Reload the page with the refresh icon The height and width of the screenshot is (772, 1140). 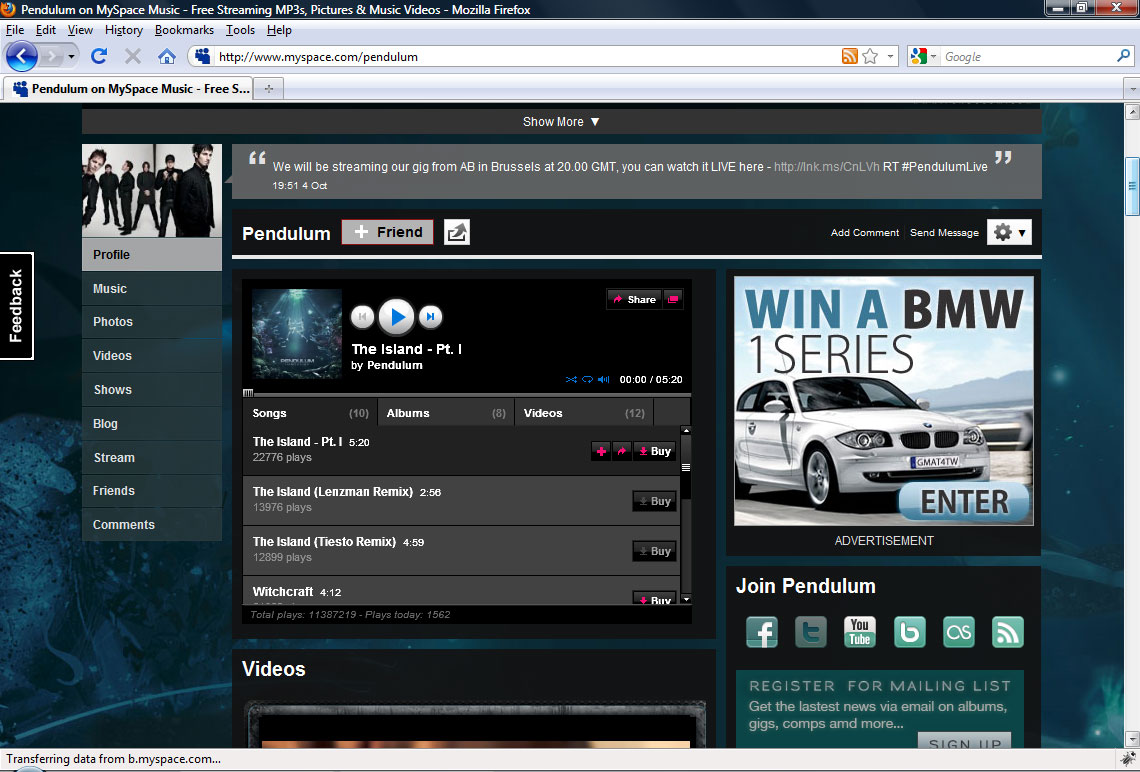coord(99,56)
